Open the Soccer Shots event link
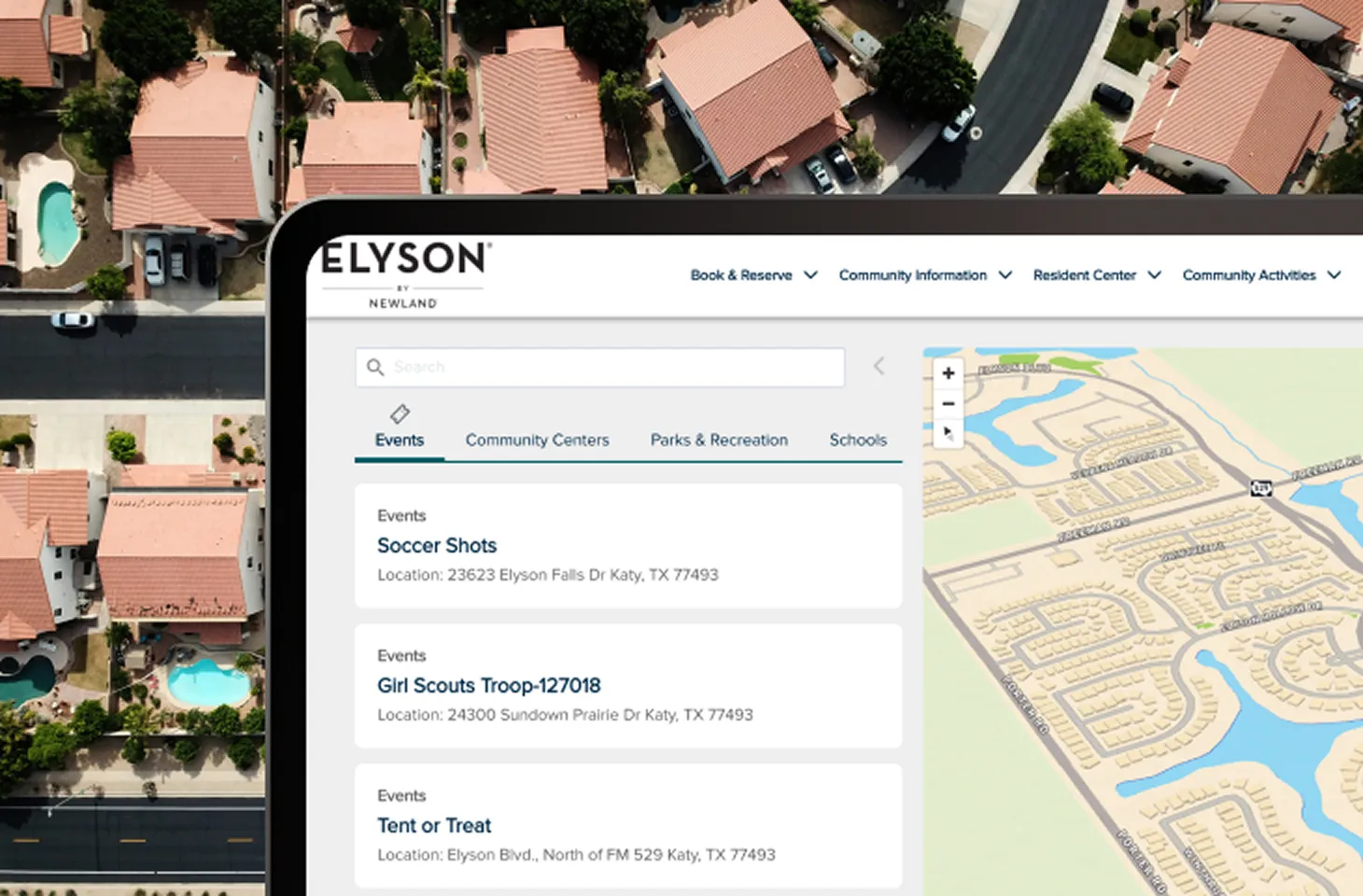This screenshot has height=896, width=1363. 437,545
